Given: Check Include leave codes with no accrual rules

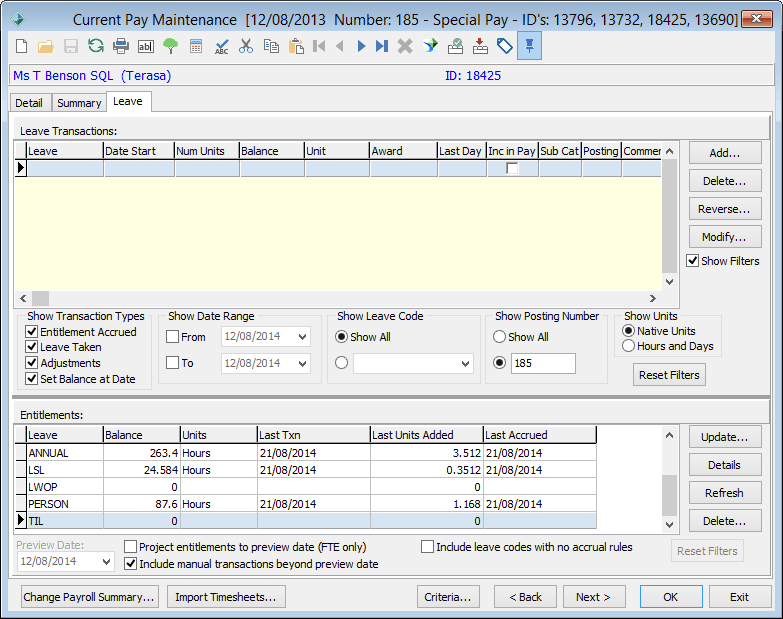Looking at the screenshot, I should pyautogui.click(x=427, y=547).
